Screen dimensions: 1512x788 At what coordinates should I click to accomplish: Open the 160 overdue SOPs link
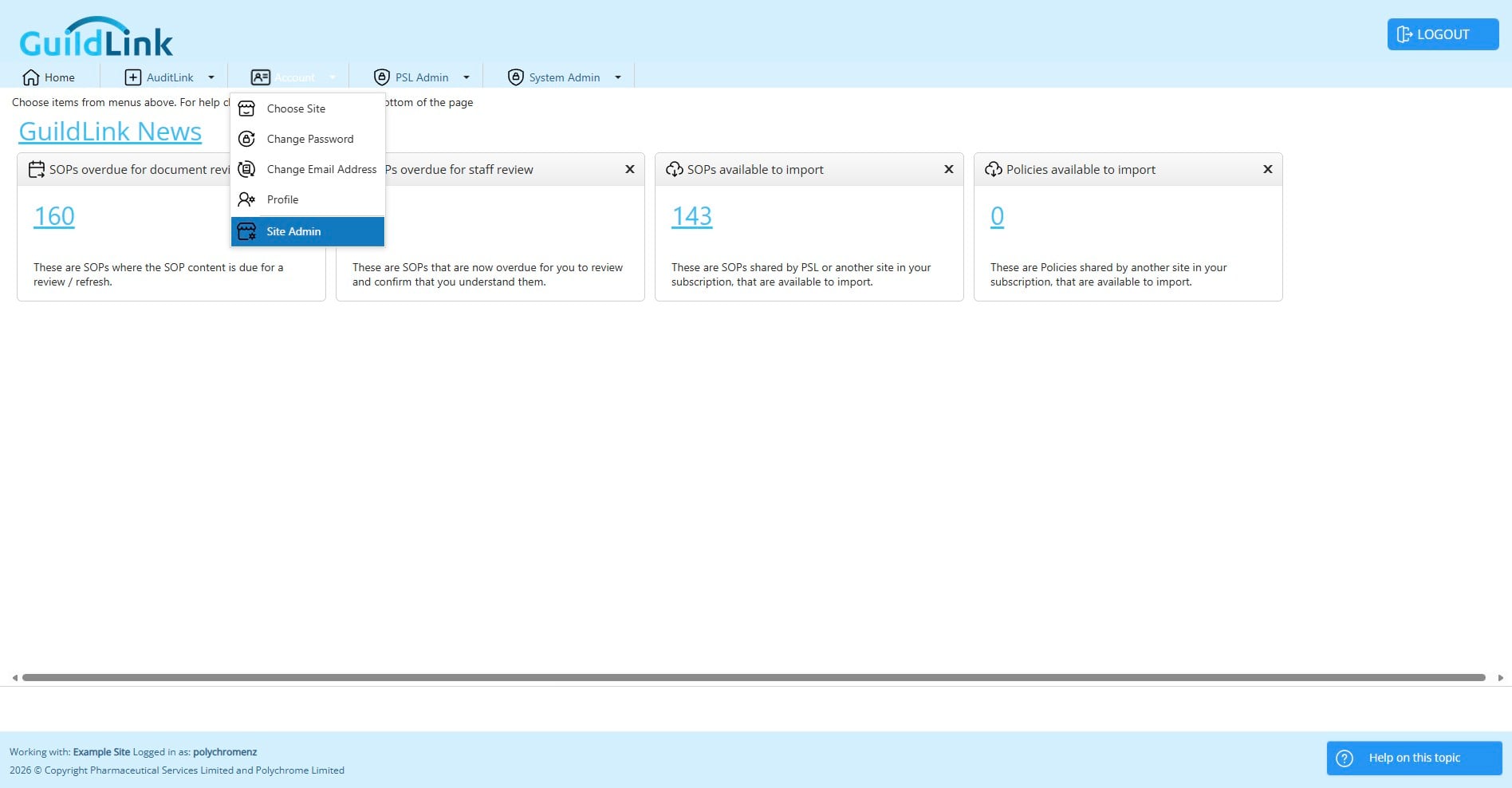54,216
